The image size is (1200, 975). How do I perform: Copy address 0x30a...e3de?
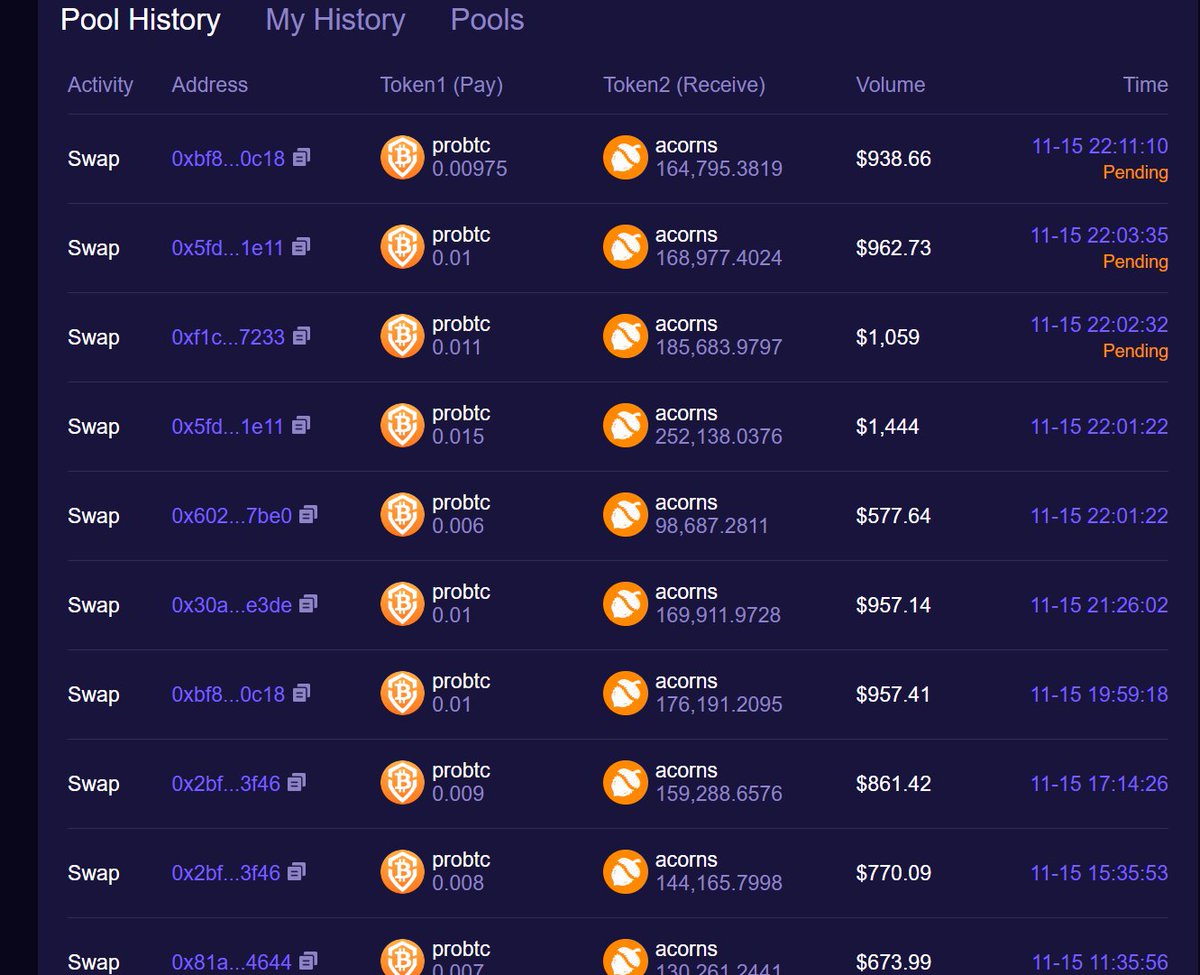click(308, 603)
